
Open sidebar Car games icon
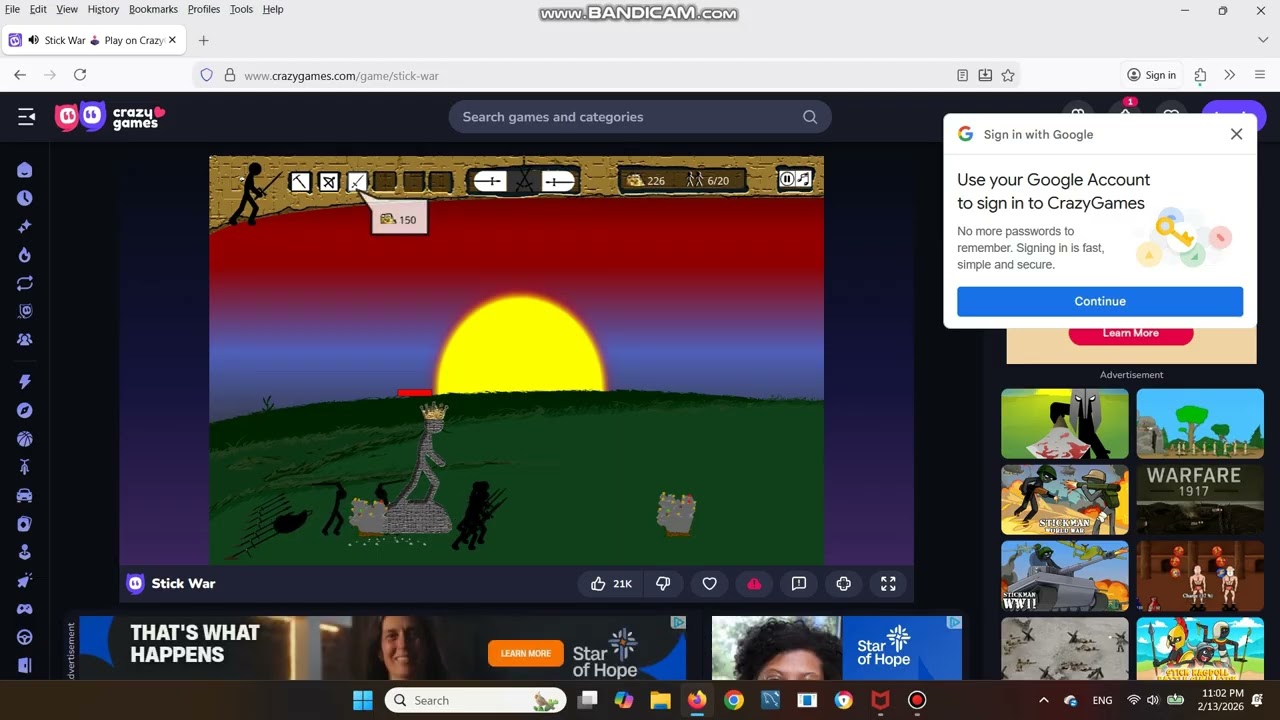25,495
